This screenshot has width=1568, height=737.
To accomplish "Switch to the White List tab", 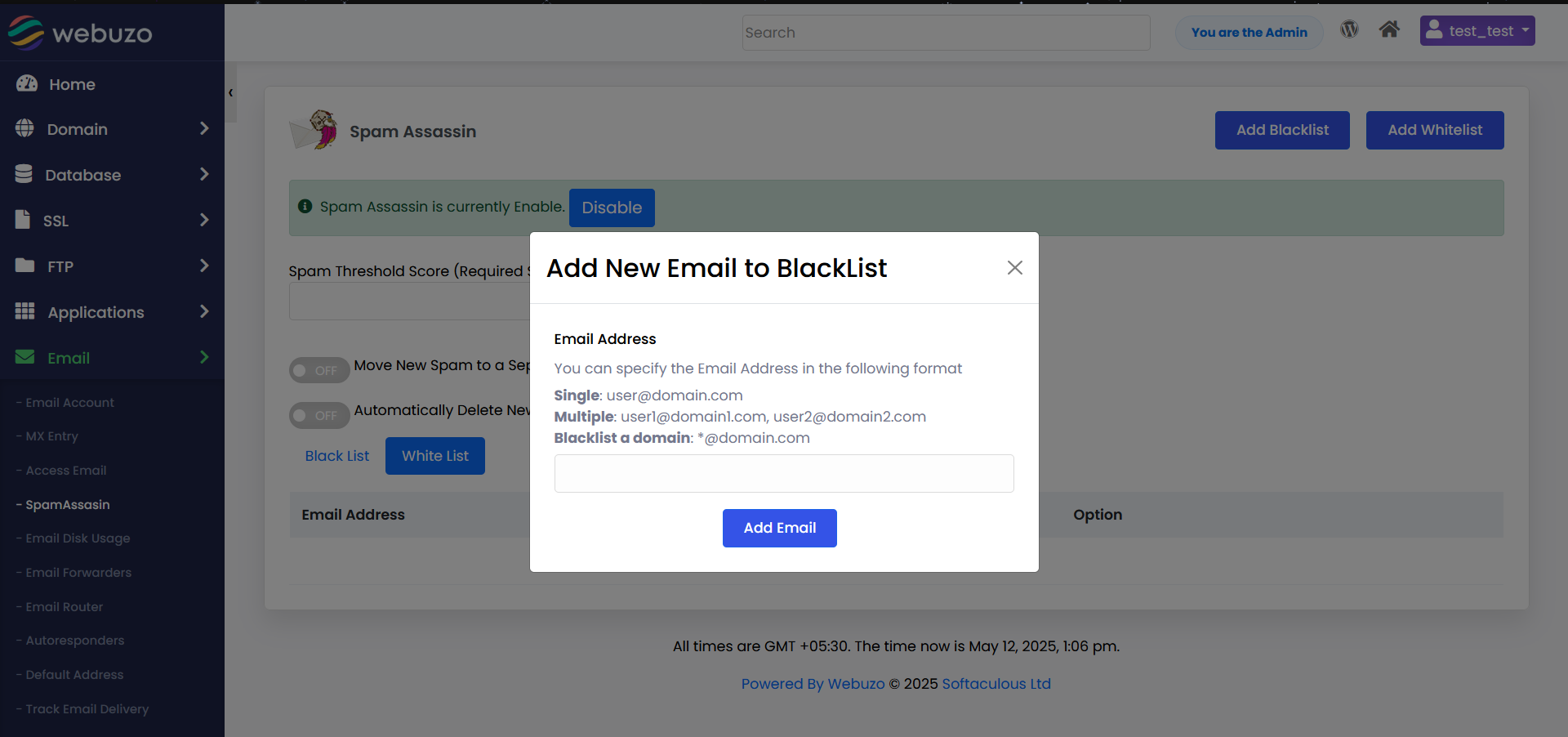I will (435, 456).
